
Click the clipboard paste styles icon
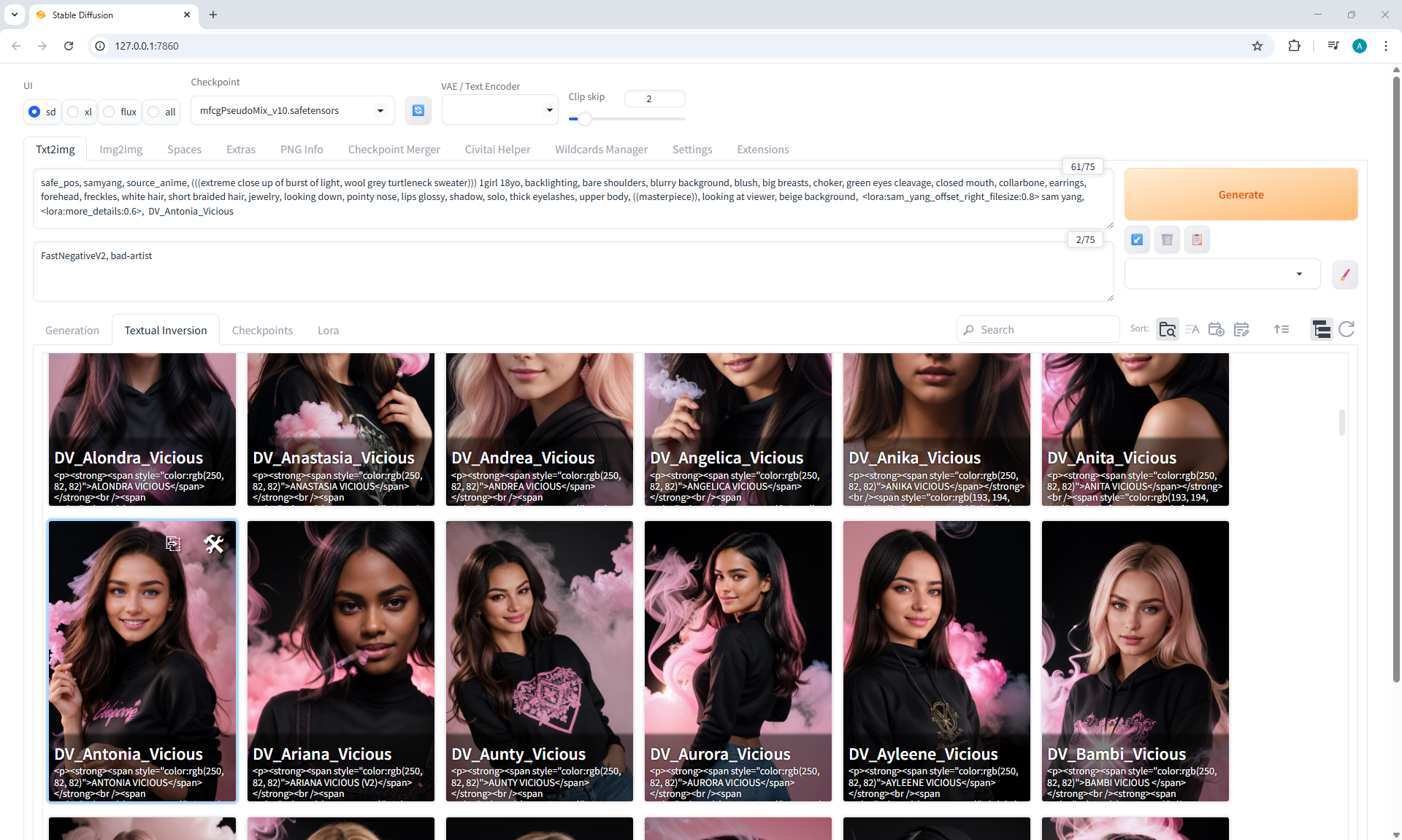point(1197,239)
